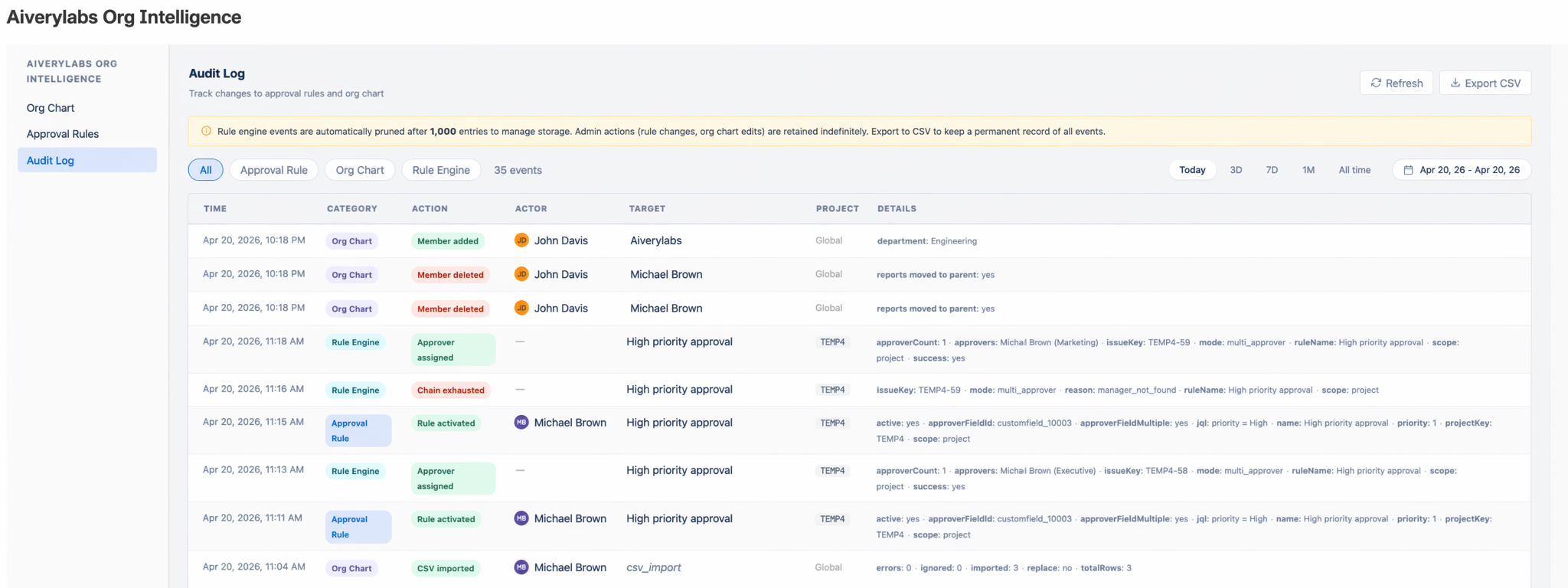Screen dimensions: 1568x588
Task: Click the CATEGORY column header
Action: 352,208
